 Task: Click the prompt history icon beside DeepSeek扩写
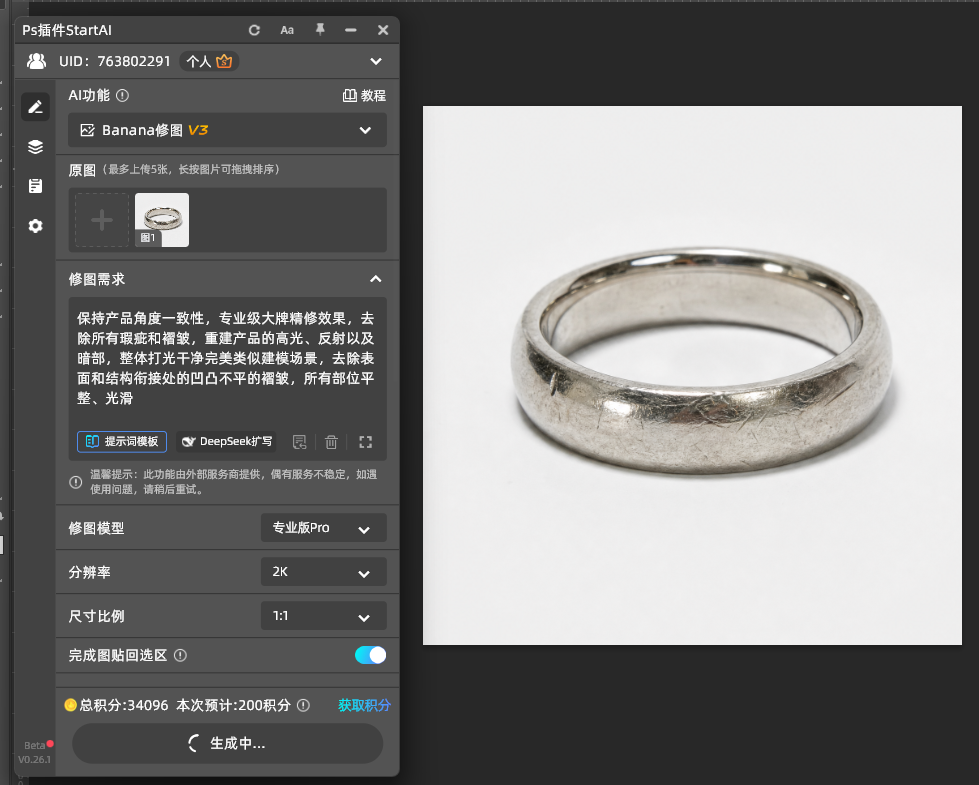tap(300, 442)
